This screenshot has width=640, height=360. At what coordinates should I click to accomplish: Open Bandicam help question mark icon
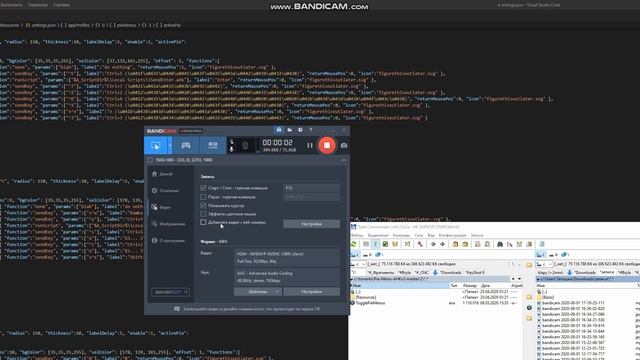(311, 130)
